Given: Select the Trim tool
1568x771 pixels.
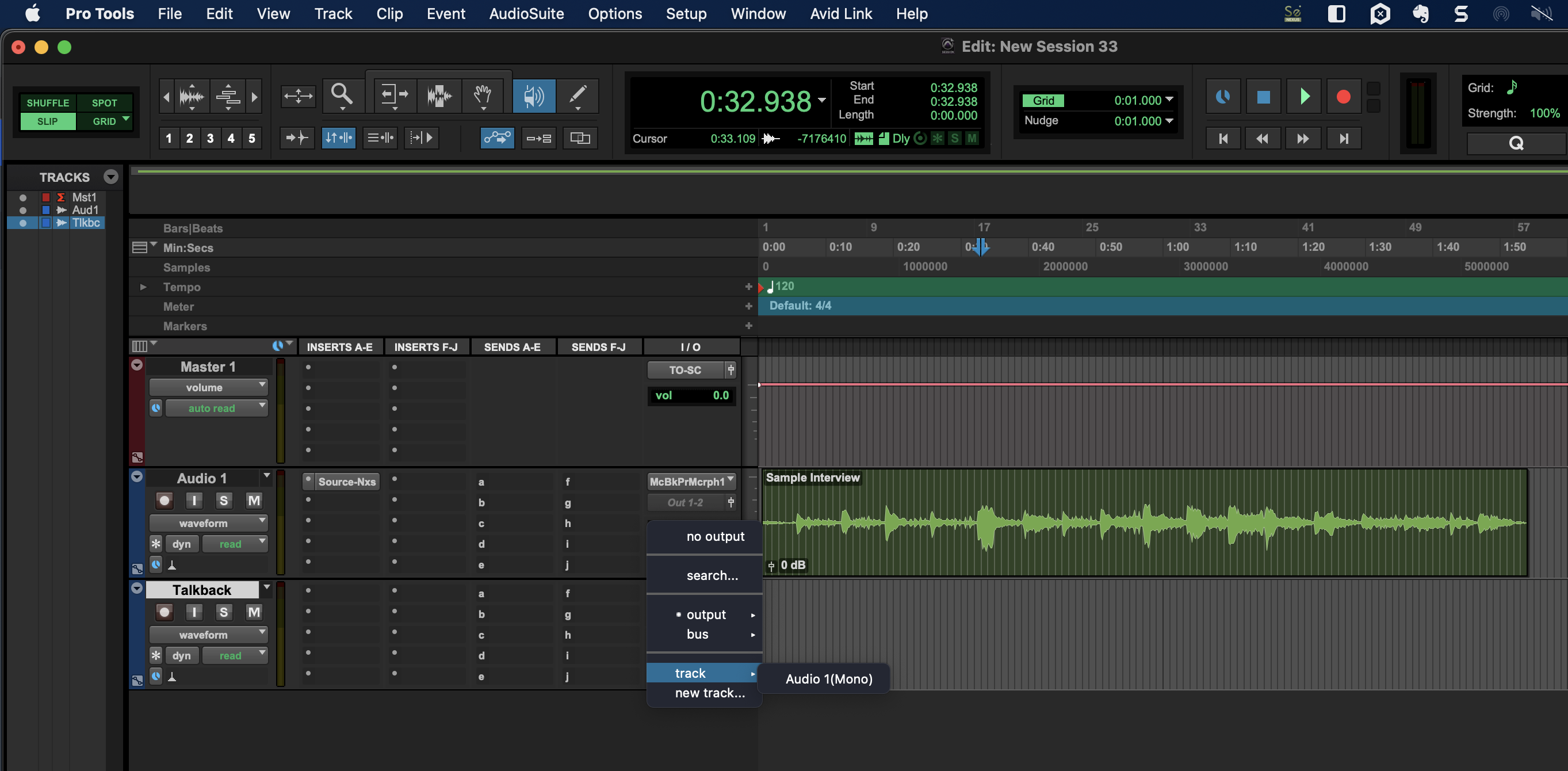Looking at the screenshot, I should tap(394, 94).
